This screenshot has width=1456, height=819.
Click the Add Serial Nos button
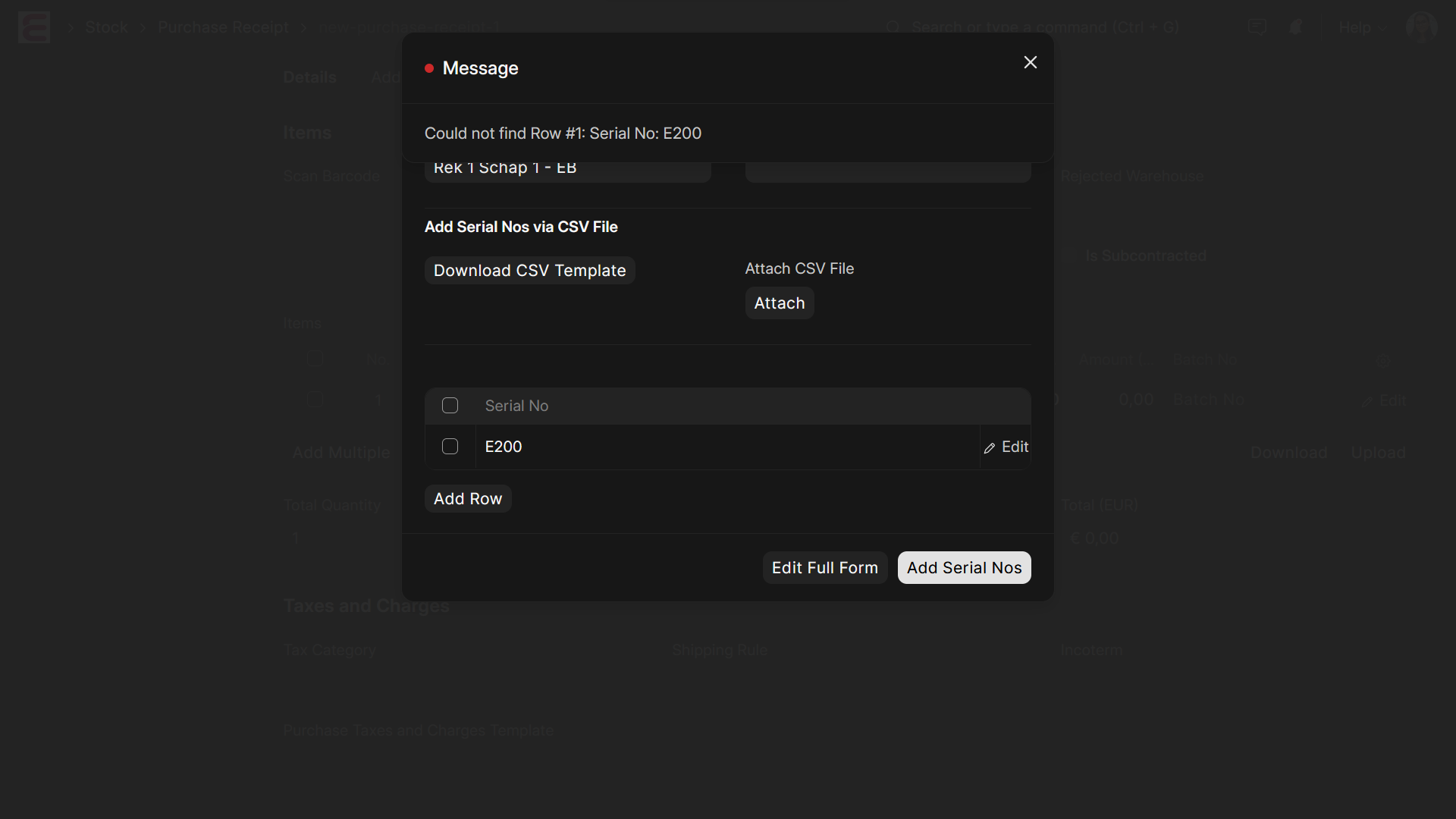click(964, 567)
